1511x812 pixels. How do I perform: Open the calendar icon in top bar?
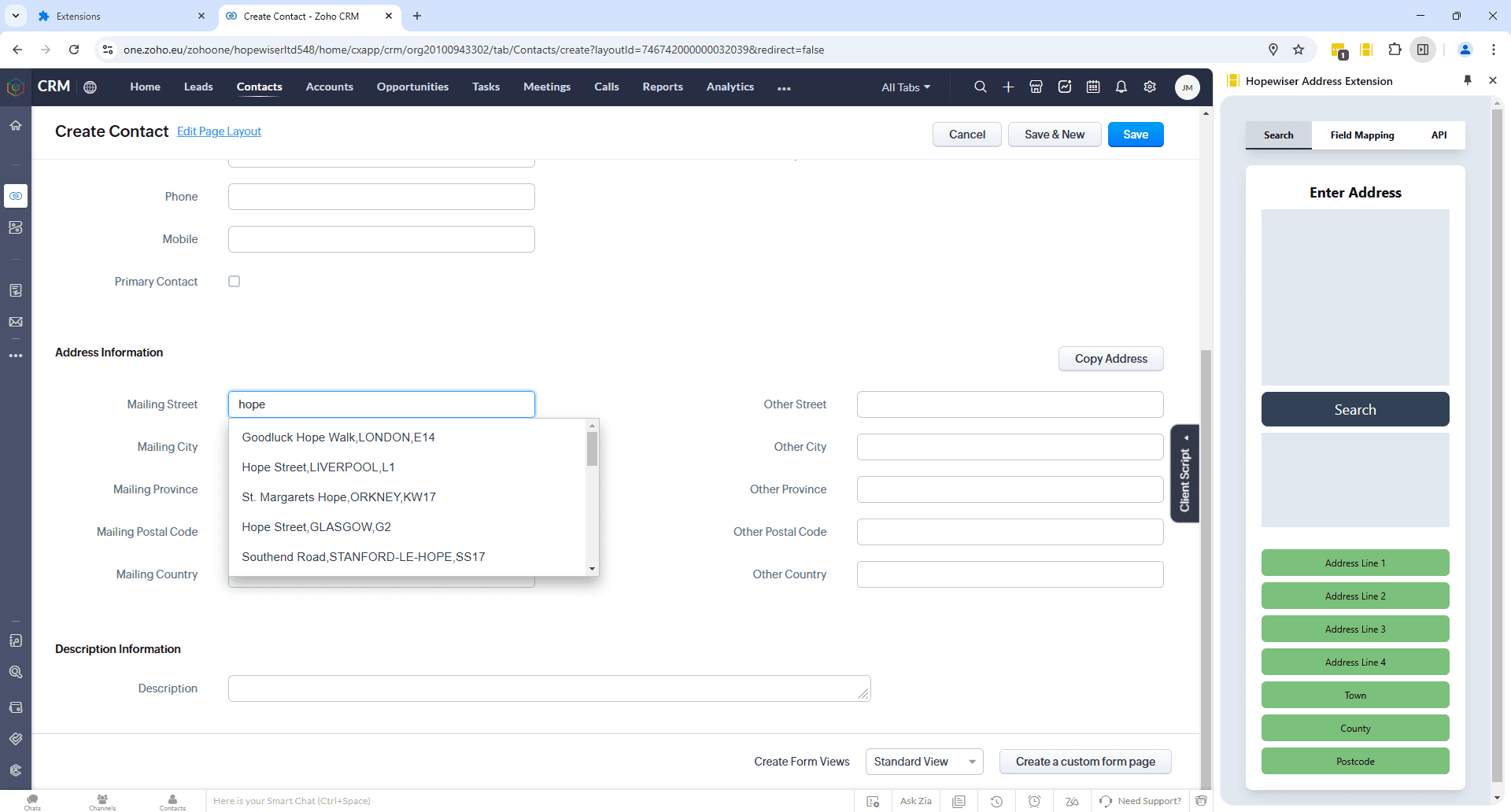click(1093, 87)
